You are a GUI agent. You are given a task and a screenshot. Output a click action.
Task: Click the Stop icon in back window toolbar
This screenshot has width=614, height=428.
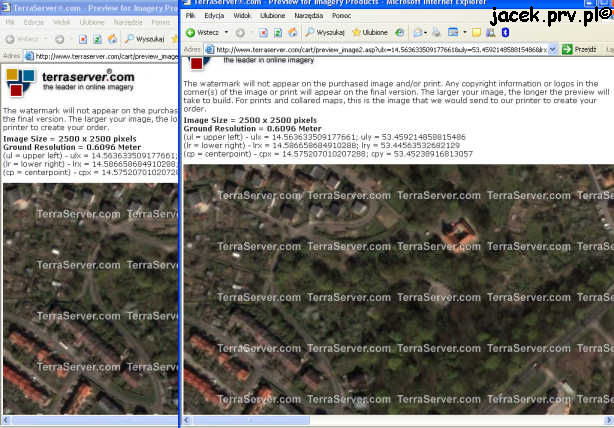(83, 39)
